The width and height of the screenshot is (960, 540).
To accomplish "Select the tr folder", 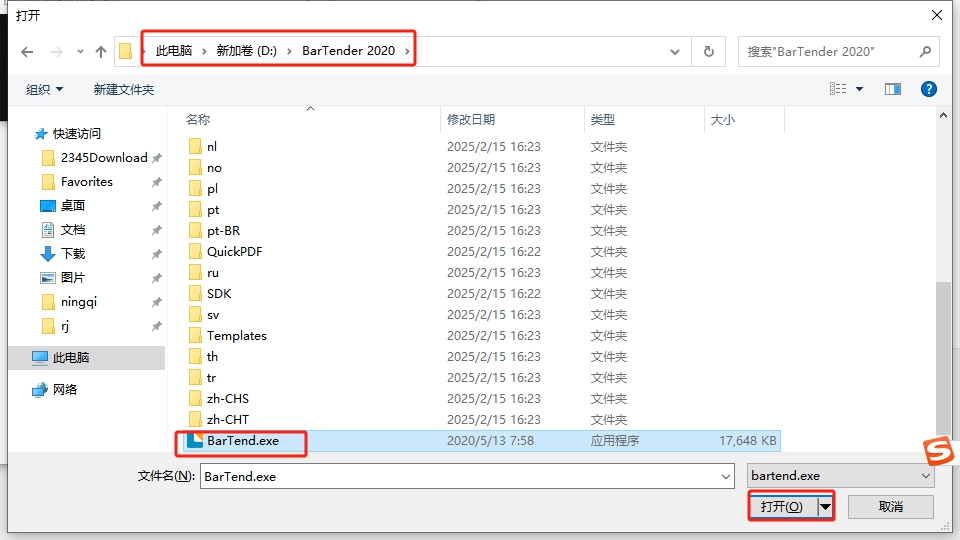I will tap(211, 378).
